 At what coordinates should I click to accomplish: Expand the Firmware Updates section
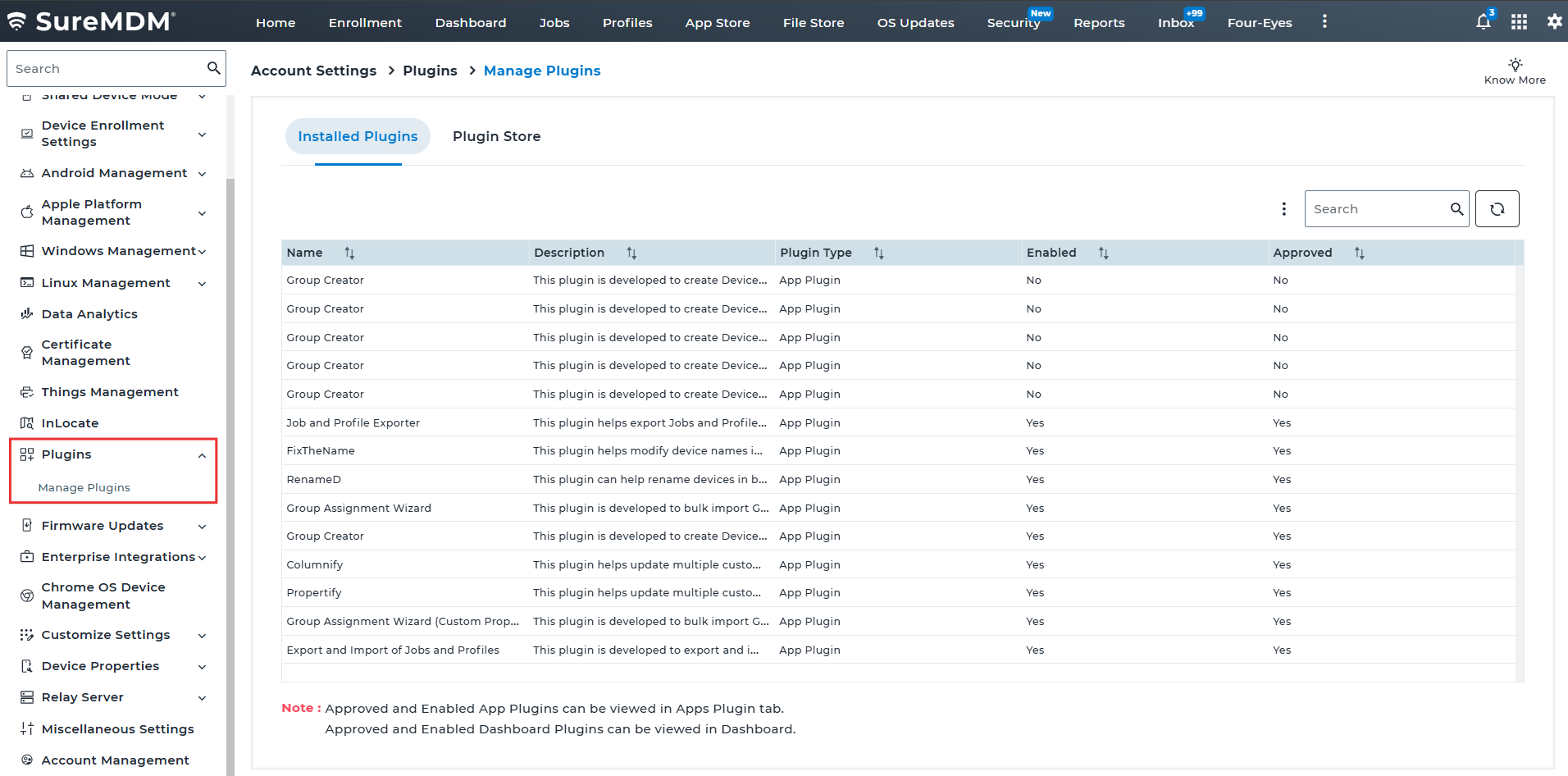coord(202,527)
